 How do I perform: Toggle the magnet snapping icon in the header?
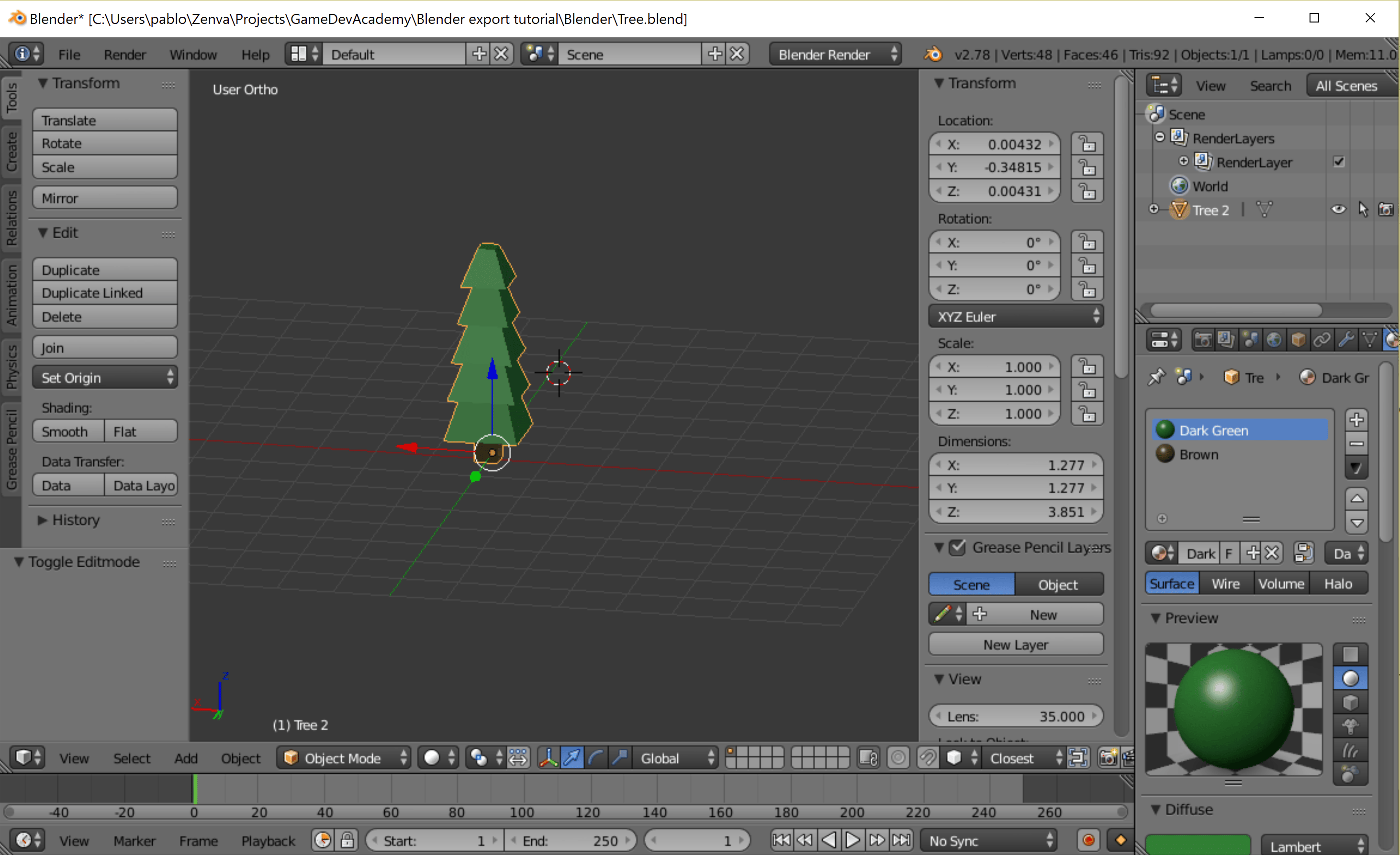click(928, 758)
